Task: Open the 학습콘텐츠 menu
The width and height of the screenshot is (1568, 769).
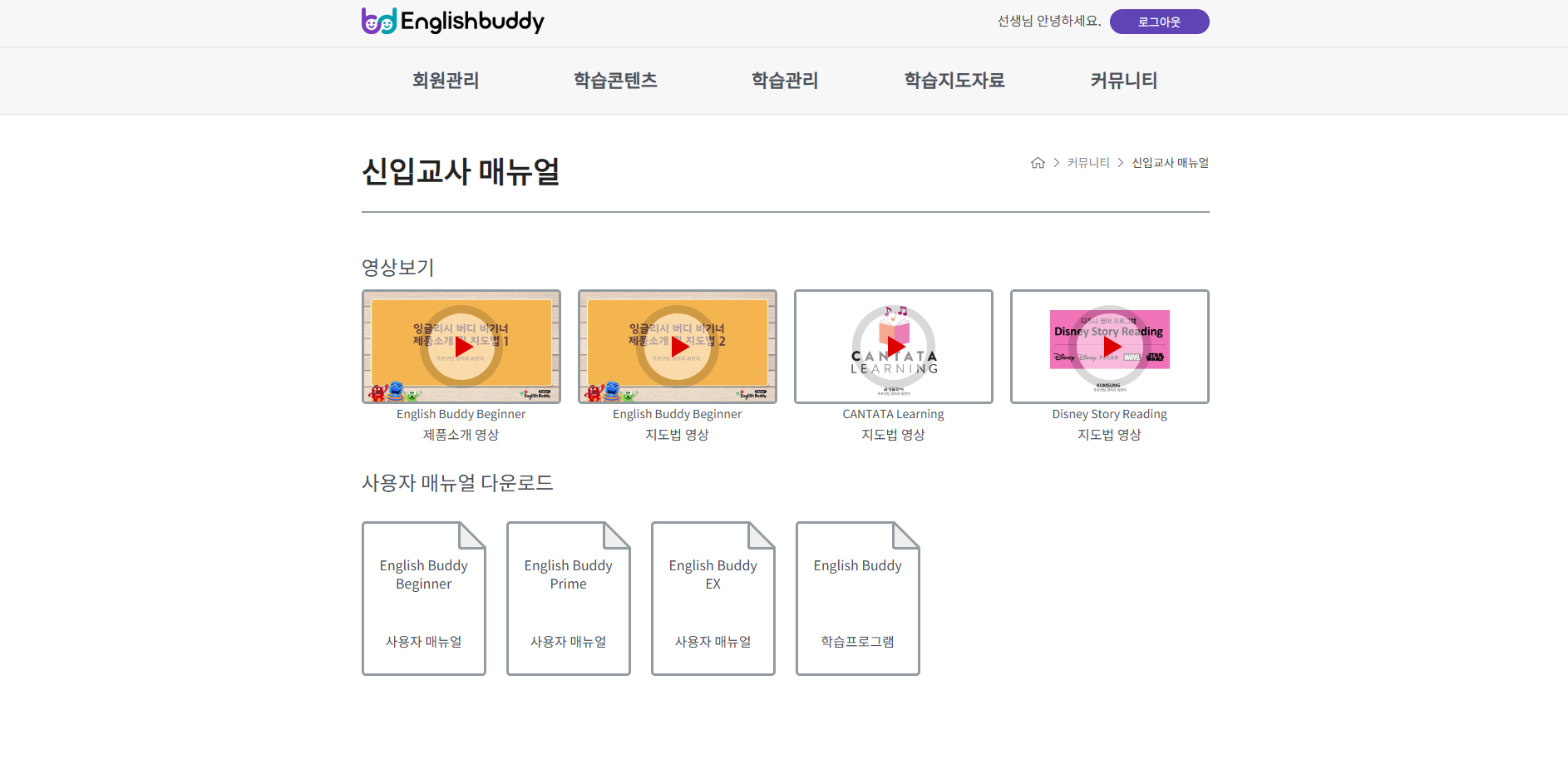Action: click(615, 81)
